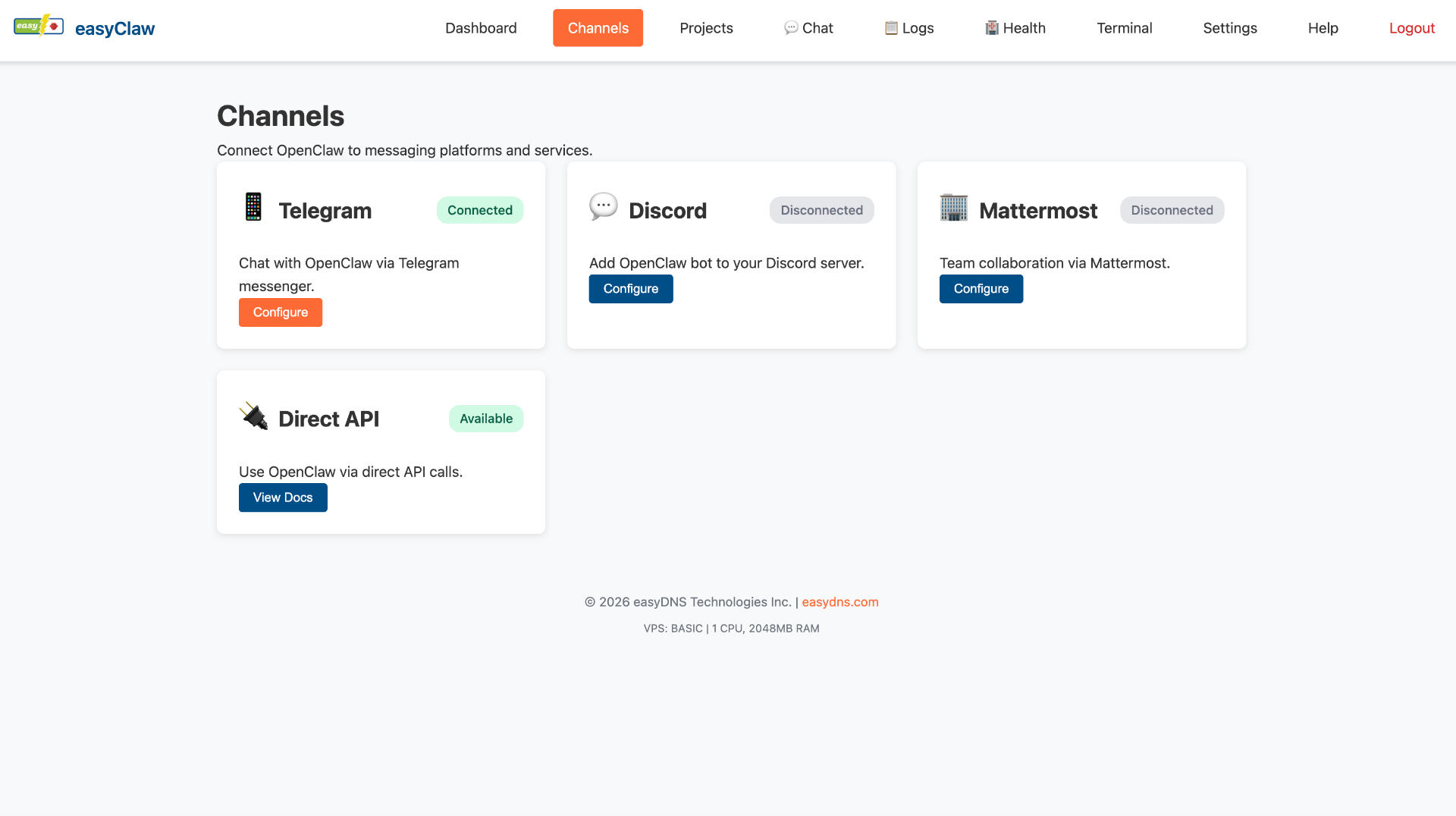1456x816 pixels.
Task: Open the Terminal page
Action: click(1124, 28)
